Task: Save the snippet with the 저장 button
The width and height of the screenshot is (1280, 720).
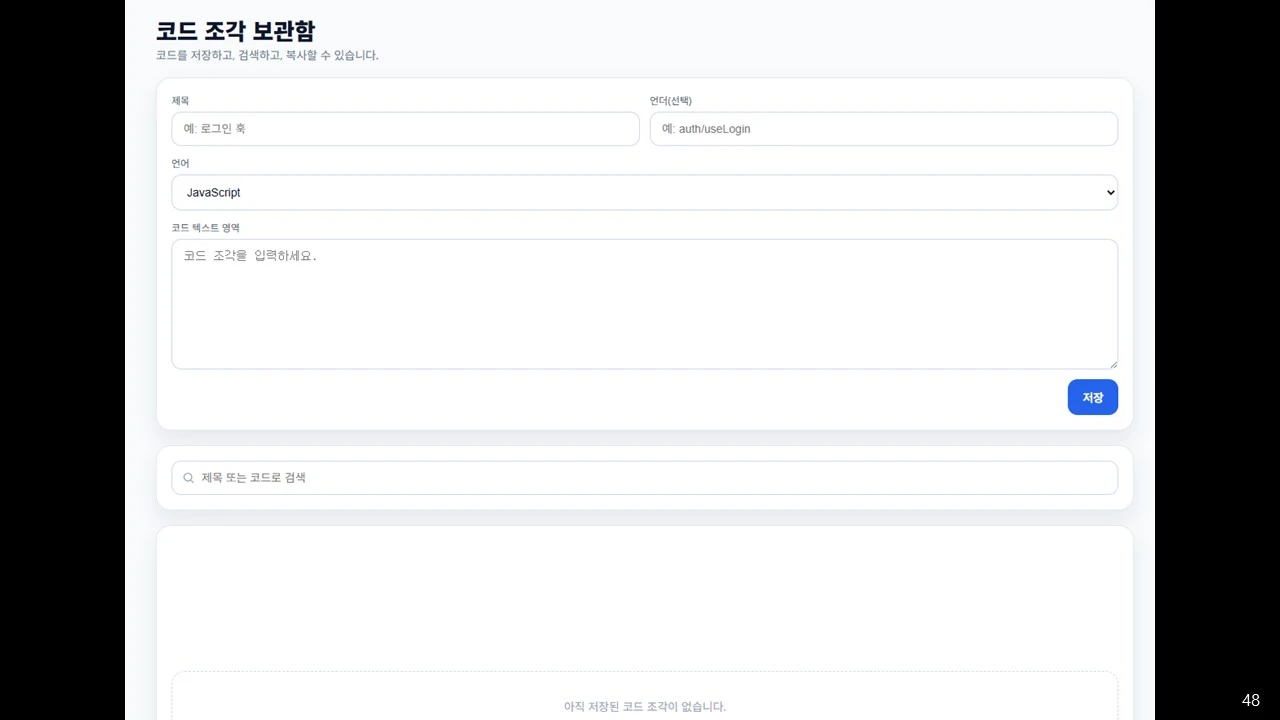Action: [x=1093, y=397]
